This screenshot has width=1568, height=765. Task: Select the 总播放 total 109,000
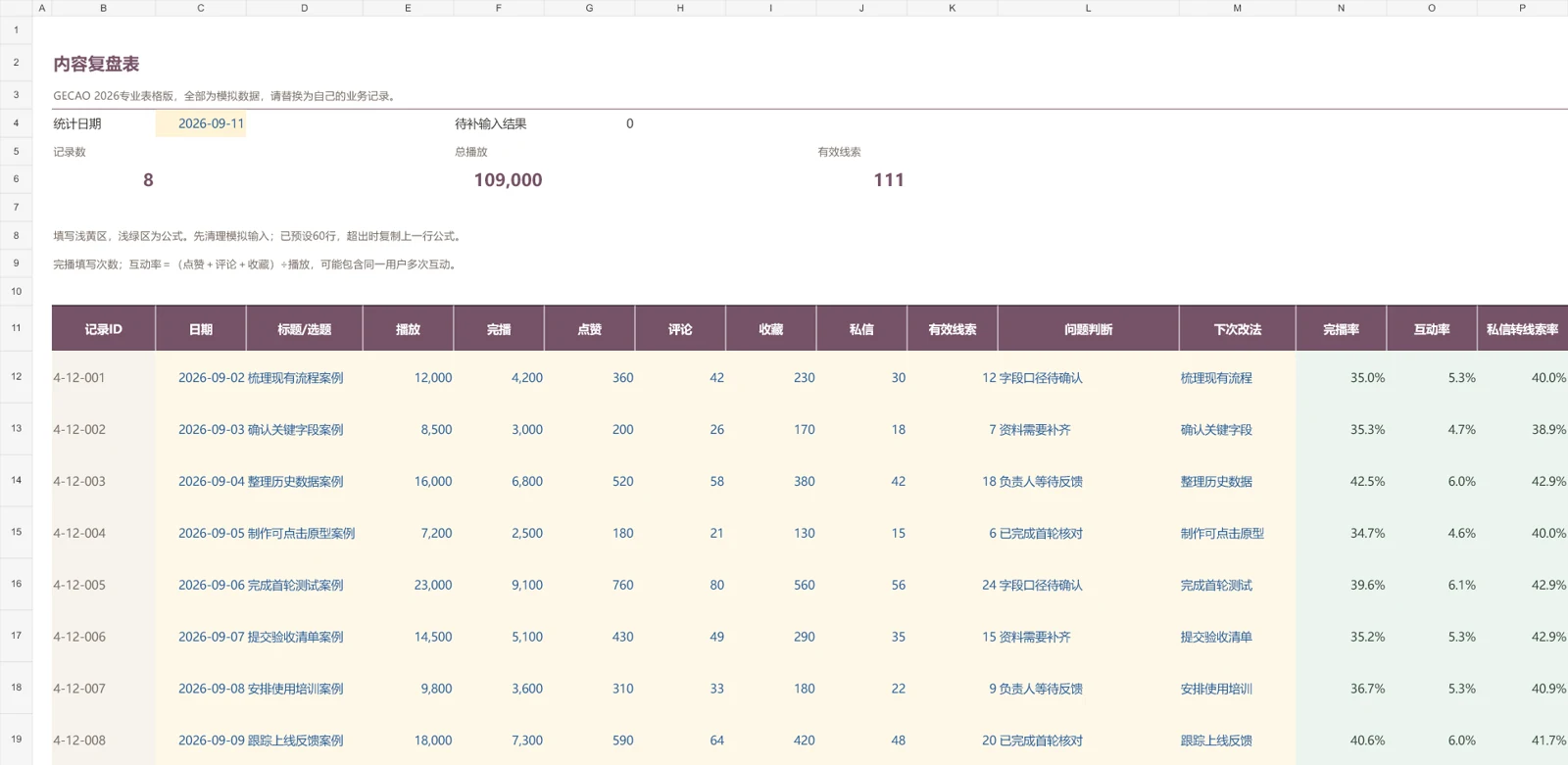tap(508, 179)
